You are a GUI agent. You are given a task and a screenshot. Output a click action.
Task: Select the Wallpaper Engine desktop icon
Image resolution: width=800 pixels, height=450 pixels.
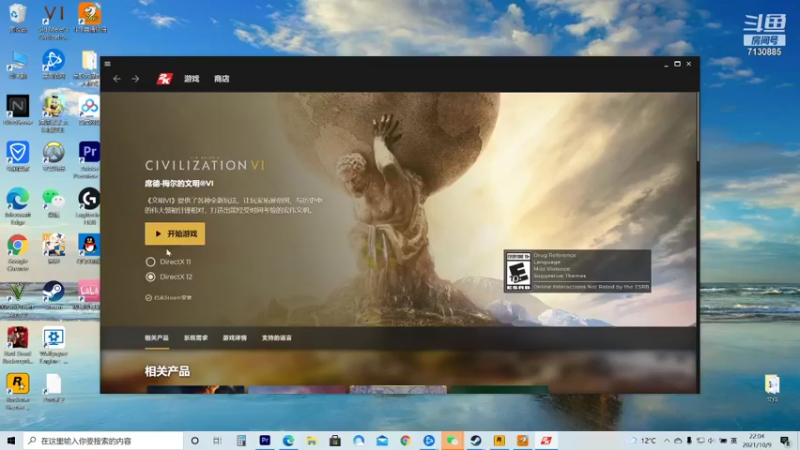(x=54, y=345)
